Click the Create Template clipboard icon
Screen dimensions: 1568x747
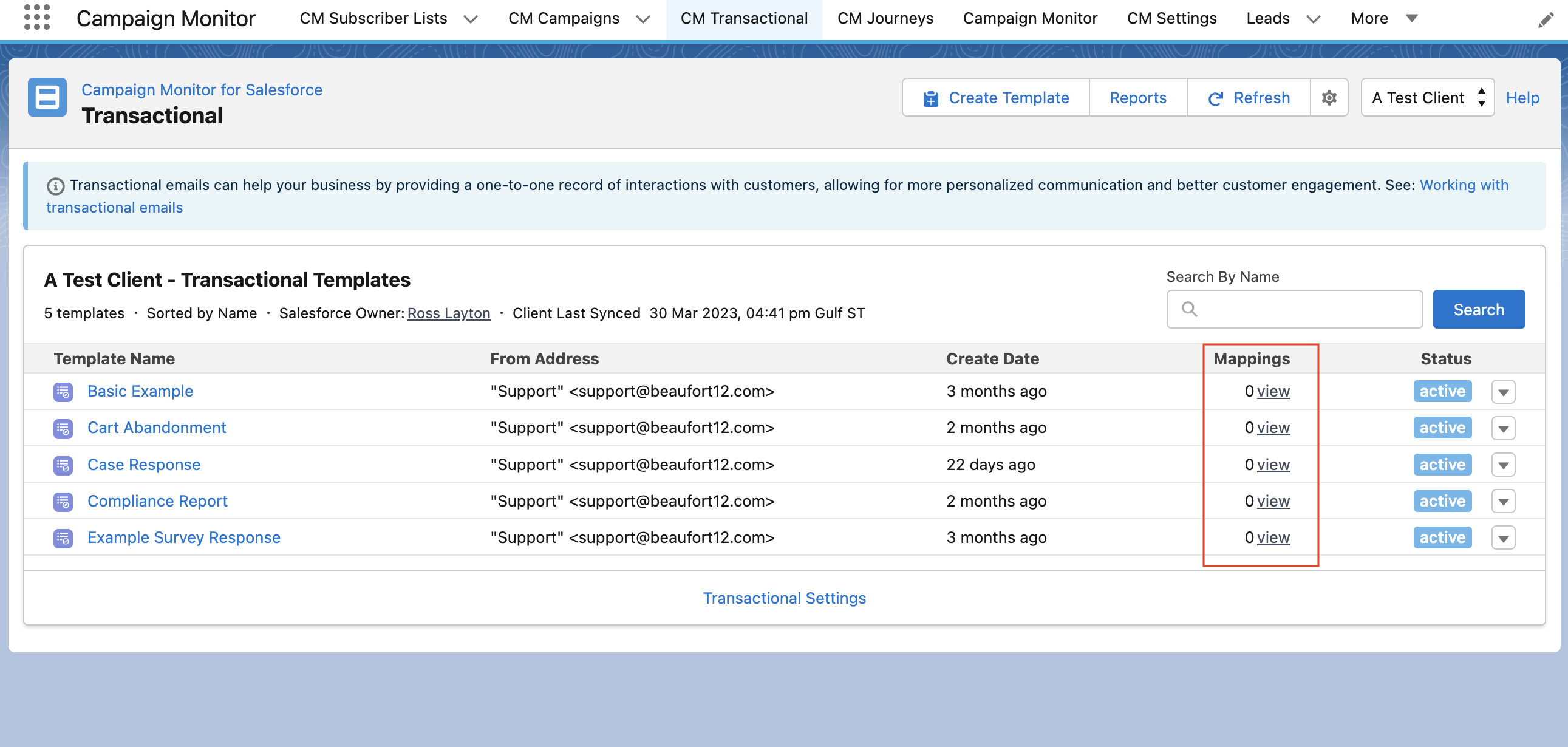pyautogui.click(x=931, y=97)
